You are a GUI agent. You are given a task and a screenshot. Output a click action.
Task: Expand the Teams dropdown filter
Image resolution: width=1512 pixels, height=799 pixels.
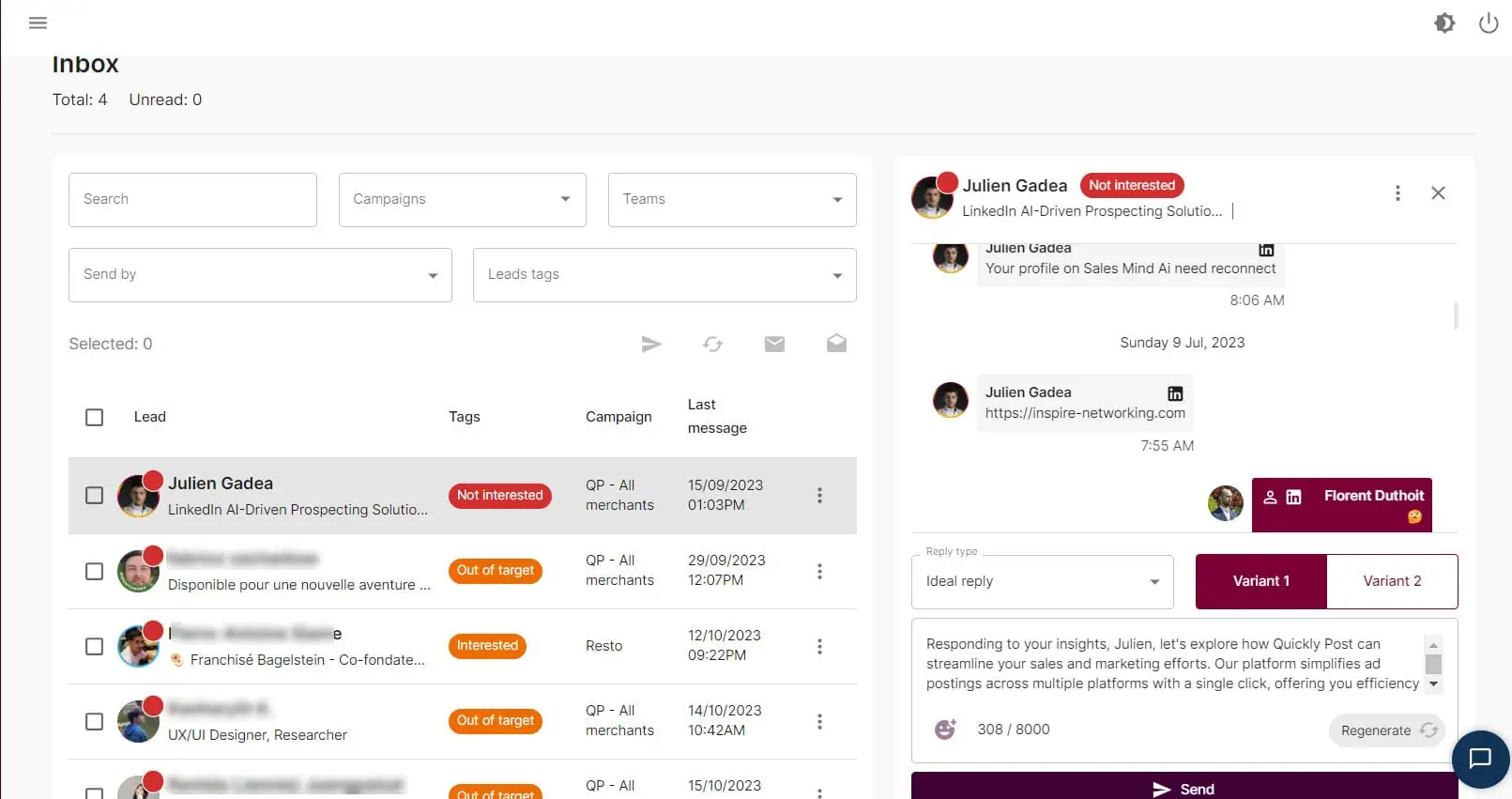[732, 199]
